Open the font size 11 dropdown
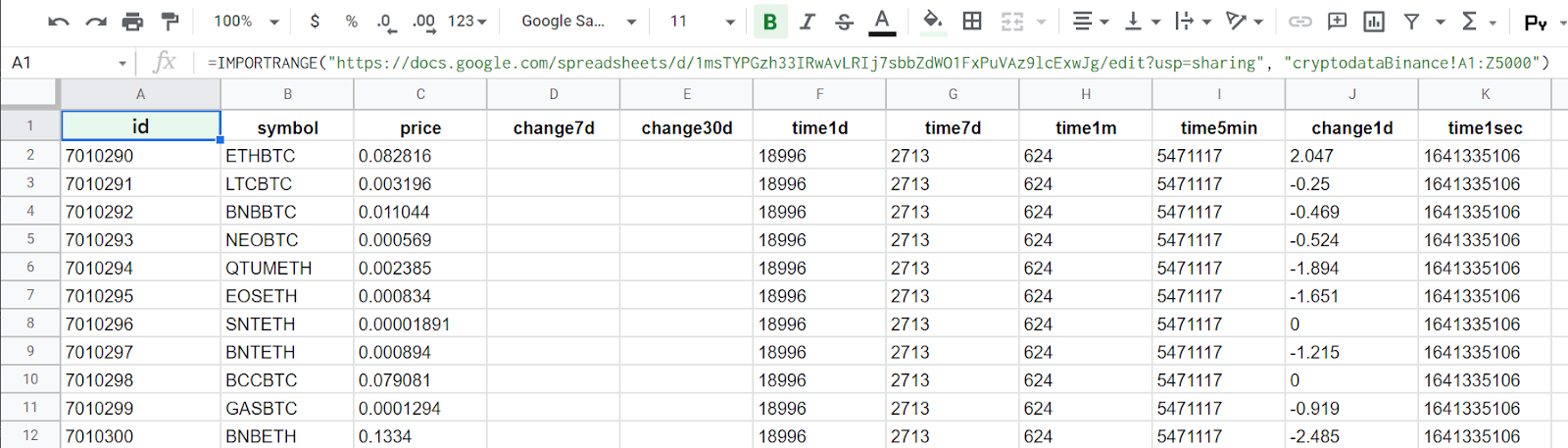The width and height of the screenshot is (1568, 448). [x=702, y=22]
